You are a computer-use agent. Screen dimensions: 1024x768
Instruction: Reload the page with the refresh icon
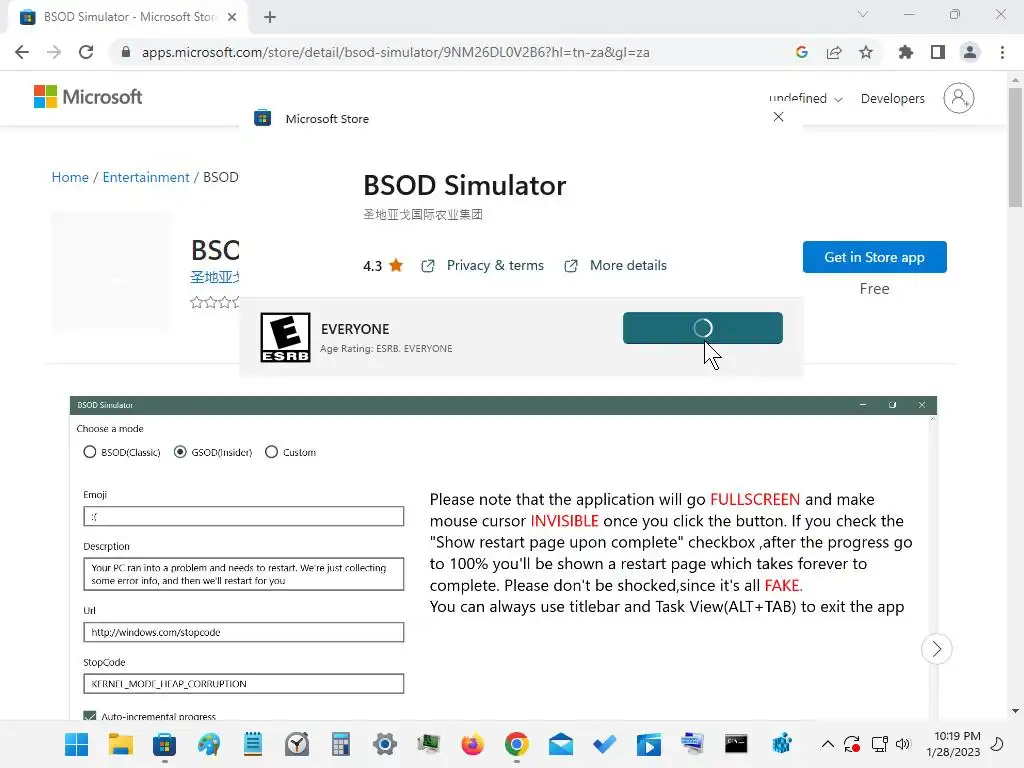pyautogui.click(x=86, y=52)
